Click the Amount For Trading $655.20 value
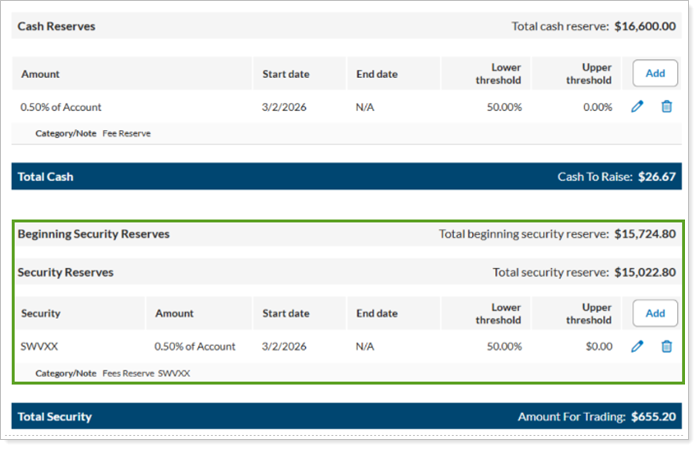Image resolution: width=698 pixels, height=449 pixels. pos(653,417)
